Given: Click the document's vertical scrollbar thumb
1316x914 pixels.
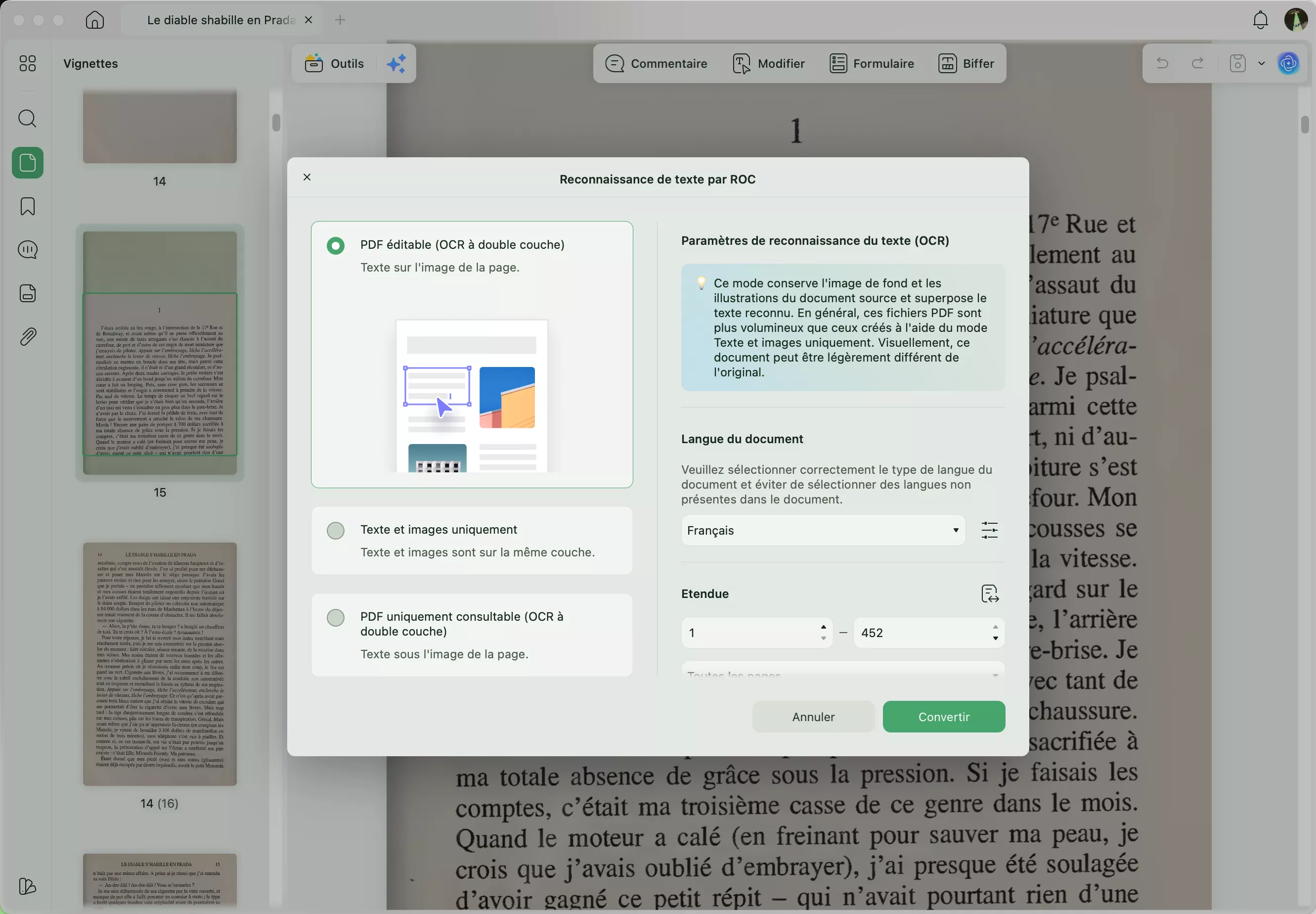Looking at the screenshot, I should [x=1305, y=124].
